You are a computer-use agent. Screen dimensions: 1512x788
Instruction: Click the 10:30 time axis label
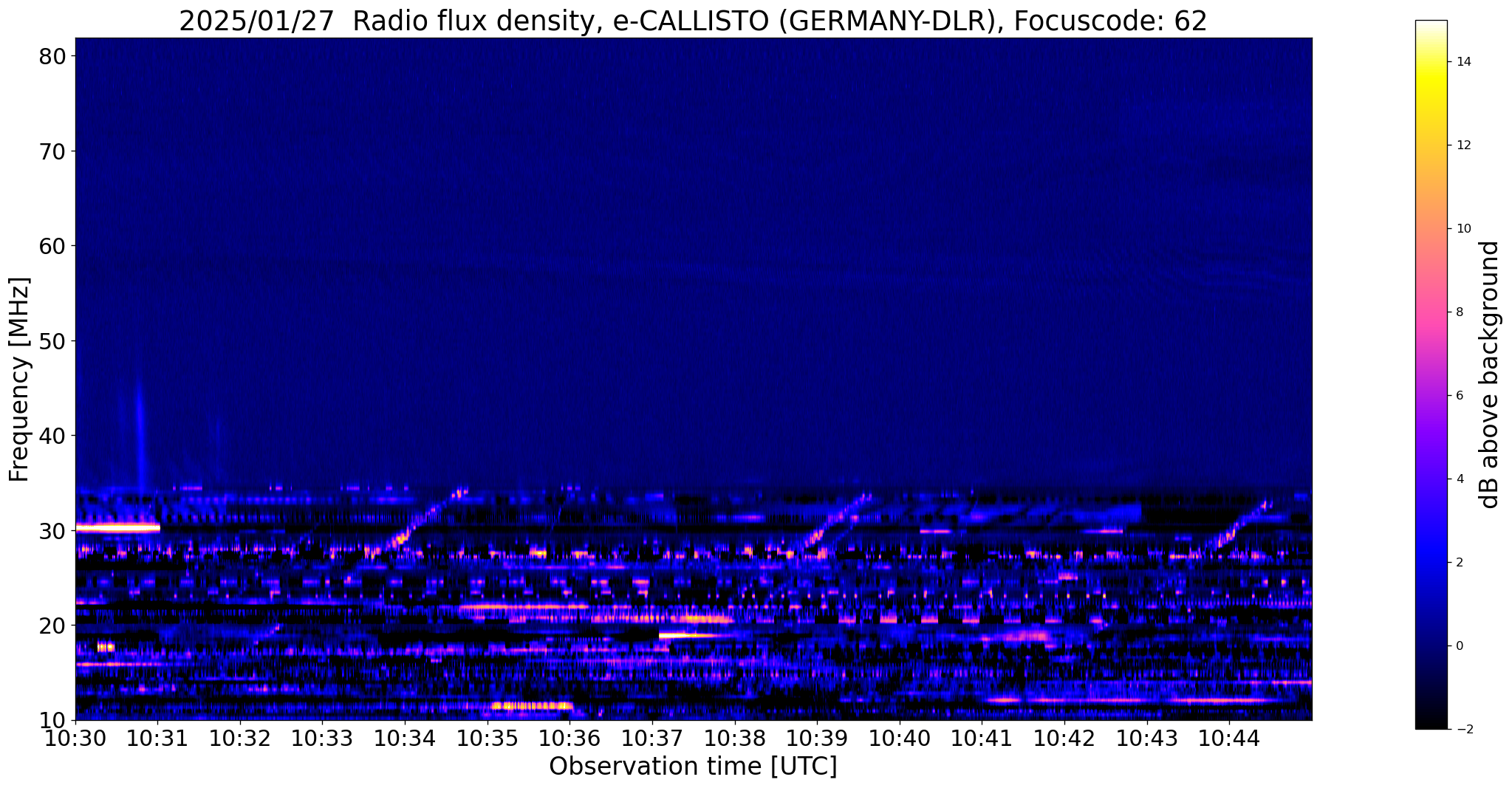click(x=75, y=738)
